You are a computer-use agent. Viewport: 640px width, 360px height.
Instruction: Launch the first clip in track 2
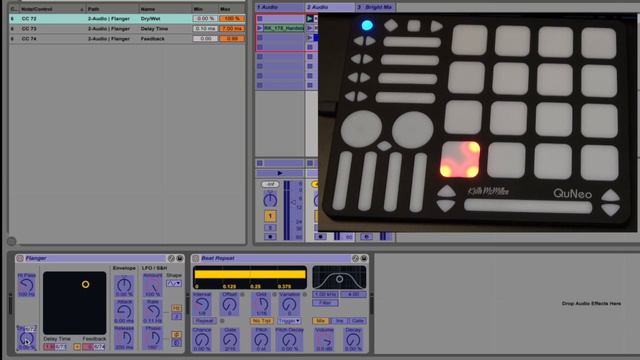[x=310, y=19]
